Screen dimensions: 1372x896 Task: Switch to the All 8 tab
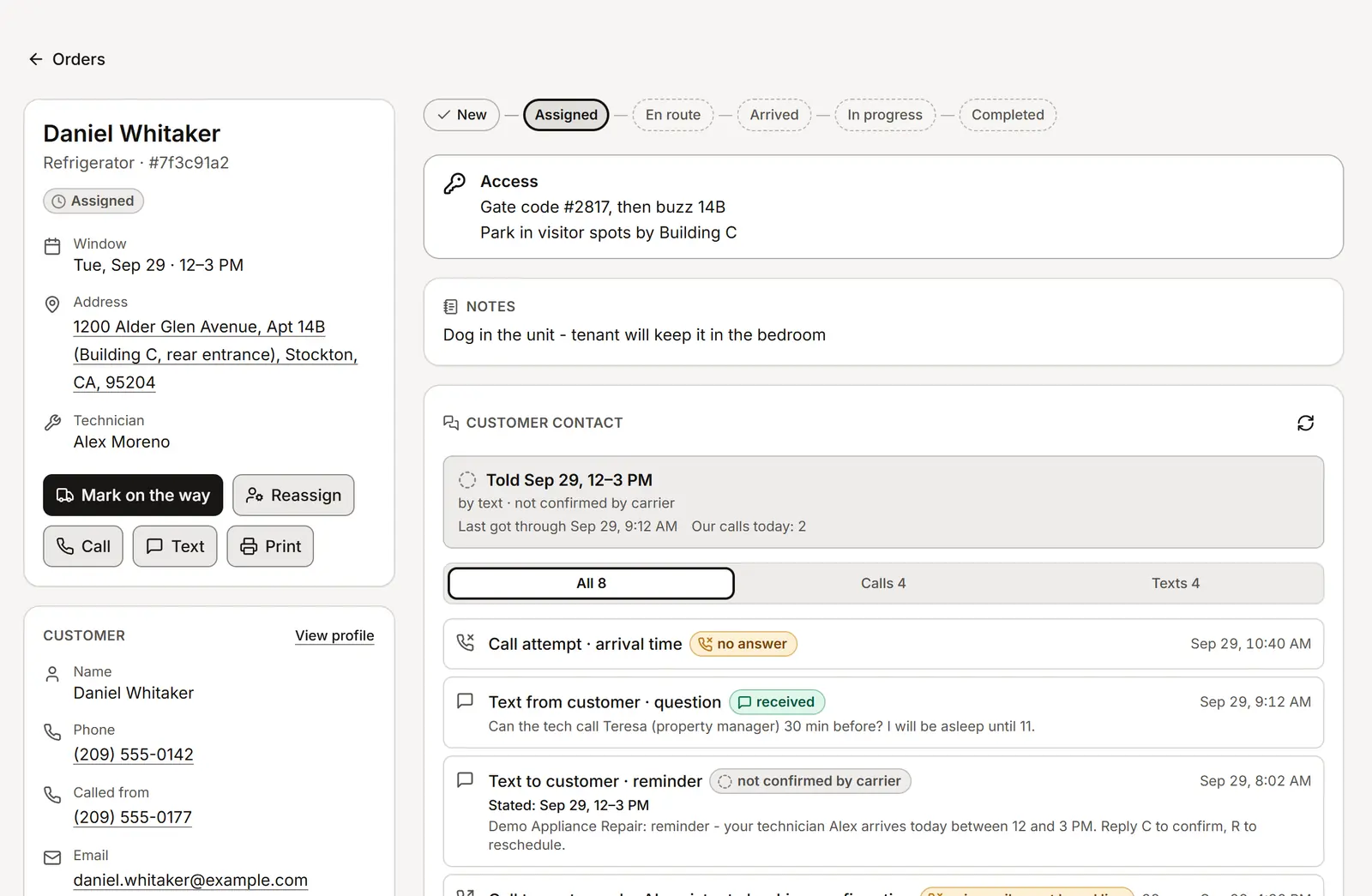591,583
